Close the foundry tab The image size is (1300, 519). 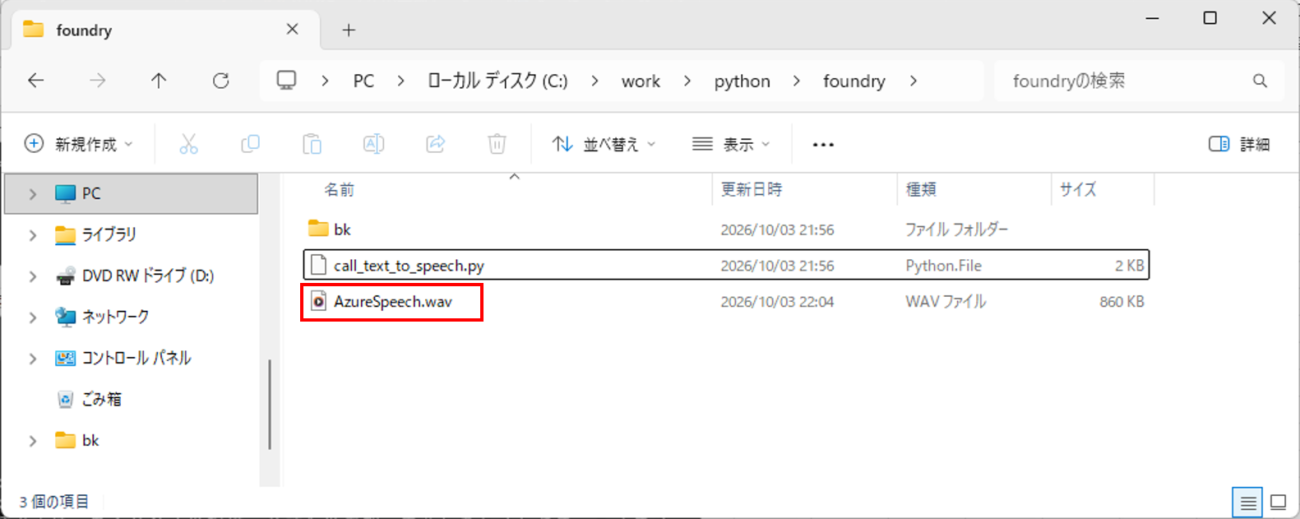click(x=292, y=30)
